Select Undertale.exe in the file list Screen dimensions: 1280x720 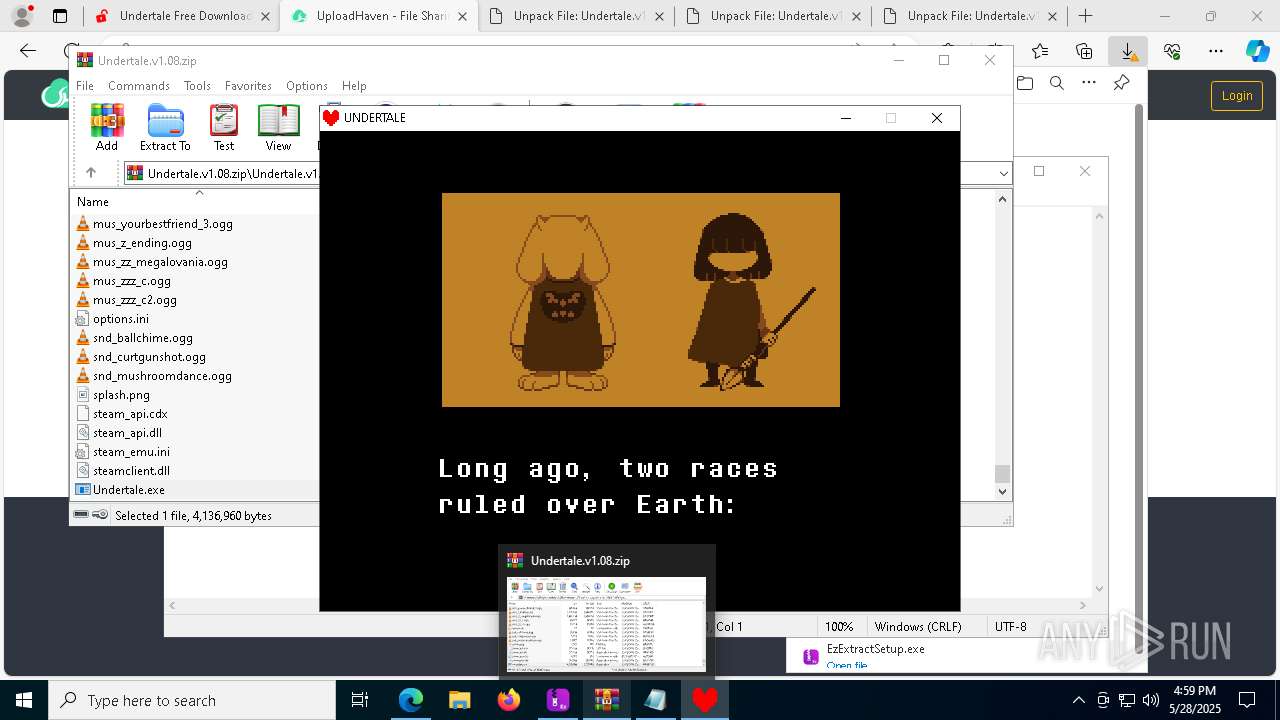[x=120, y=490]
